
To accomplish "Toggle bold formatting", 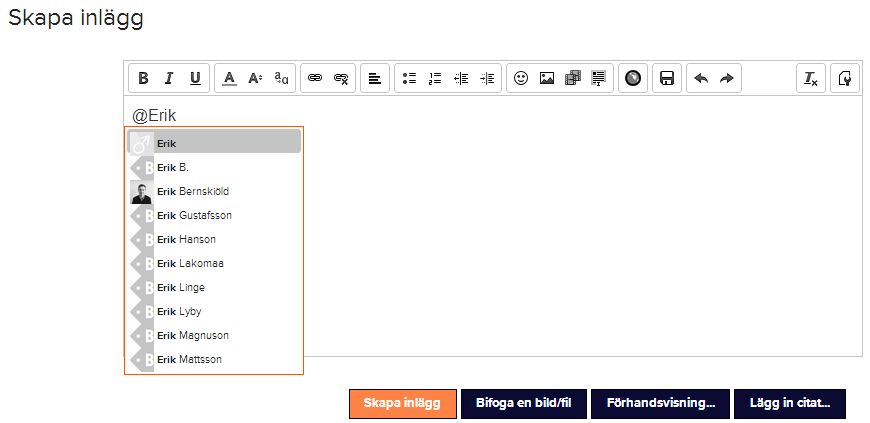I will coord(144,78).
